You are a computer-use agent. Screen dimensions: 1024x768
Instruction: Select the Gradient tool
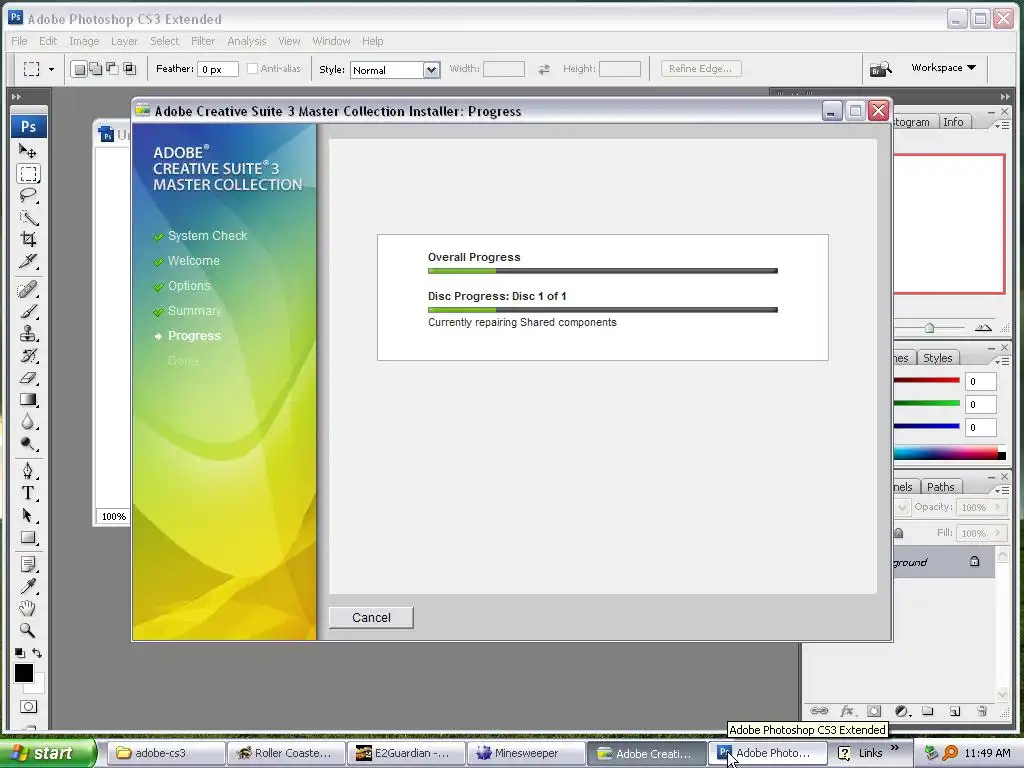27,400
